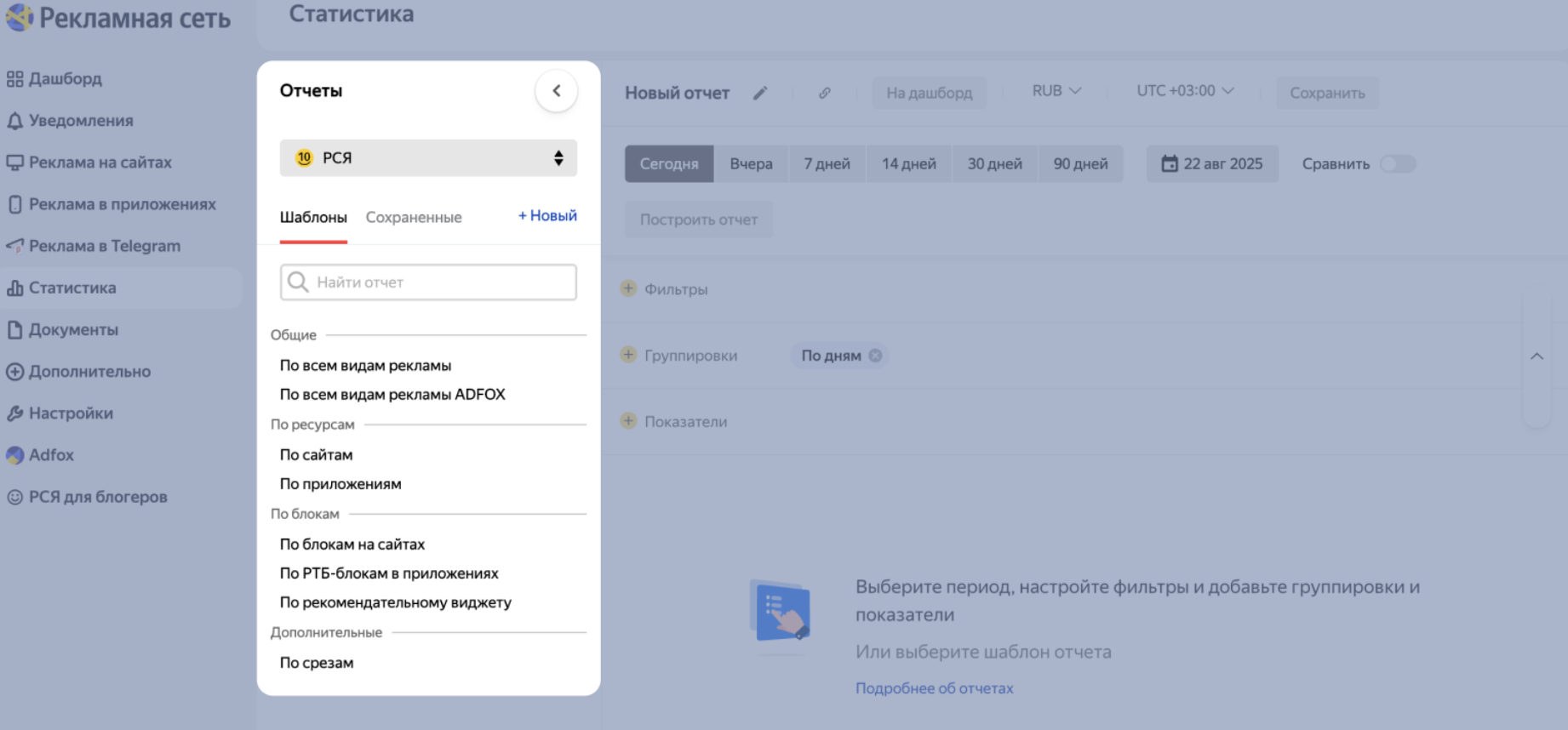Add grouping with Группировки plus icon

628,355
